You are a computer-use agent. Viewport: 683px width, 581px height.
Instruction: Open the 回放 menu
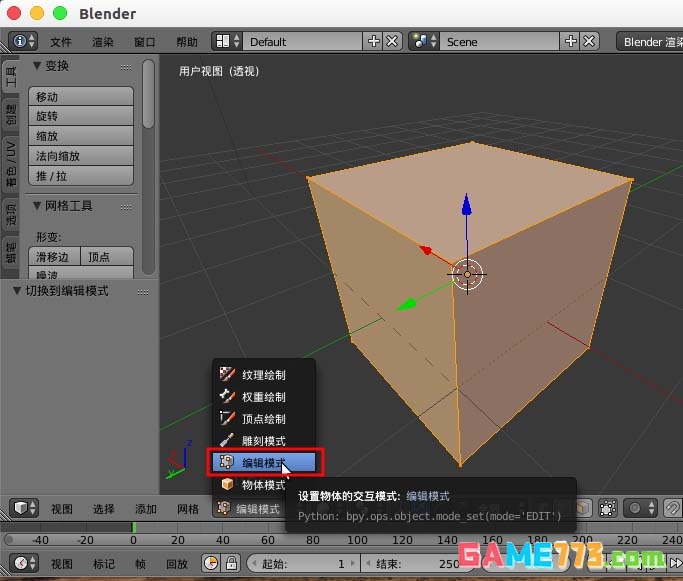tap(176, 564)
